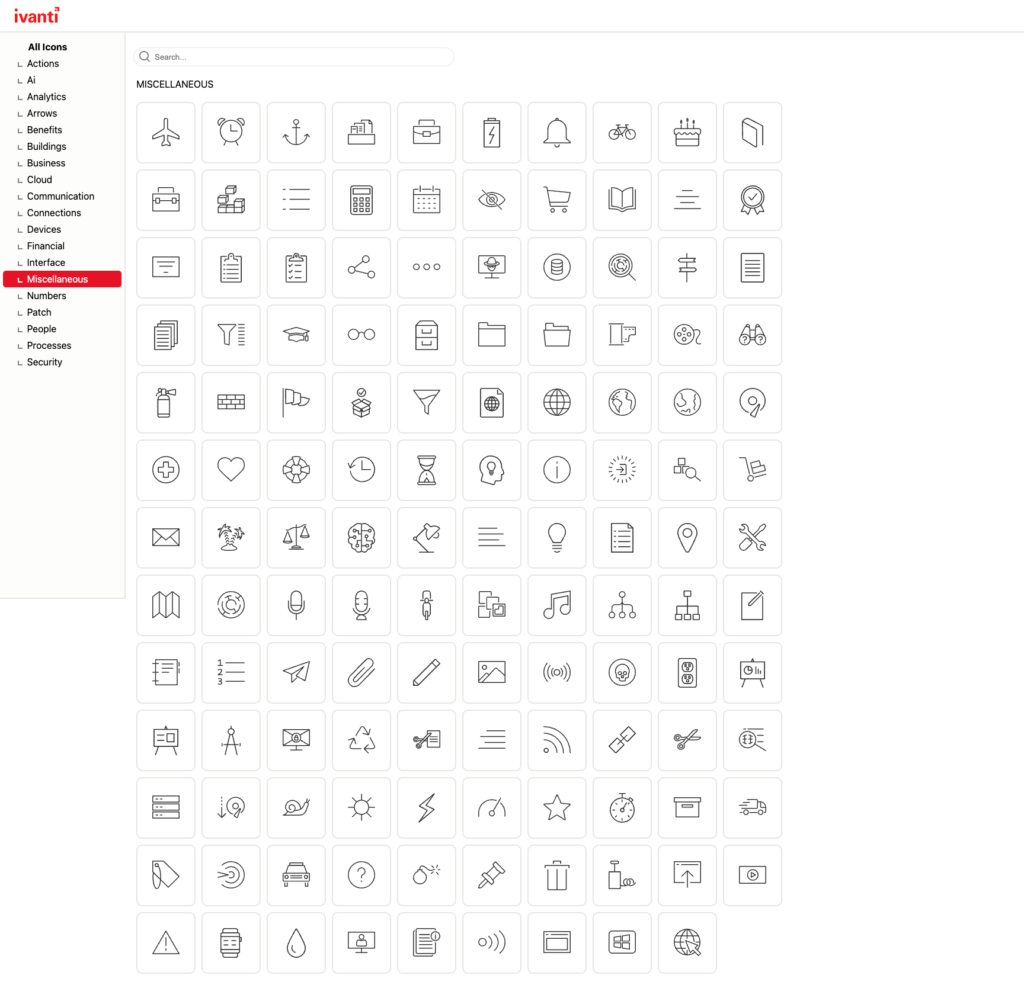The image size is (1024, 1001).
Task: Click the paper airplane icon
Action: click(x=296, y=673)
